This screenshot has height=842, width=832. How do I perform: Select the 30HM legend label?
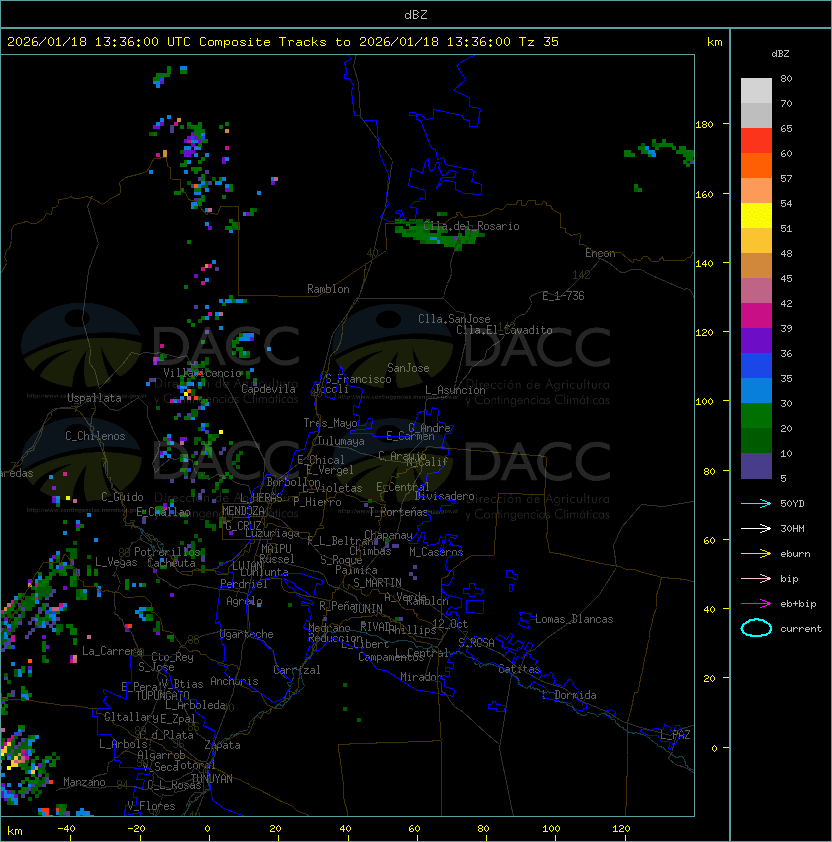click(x=792, y=528)
